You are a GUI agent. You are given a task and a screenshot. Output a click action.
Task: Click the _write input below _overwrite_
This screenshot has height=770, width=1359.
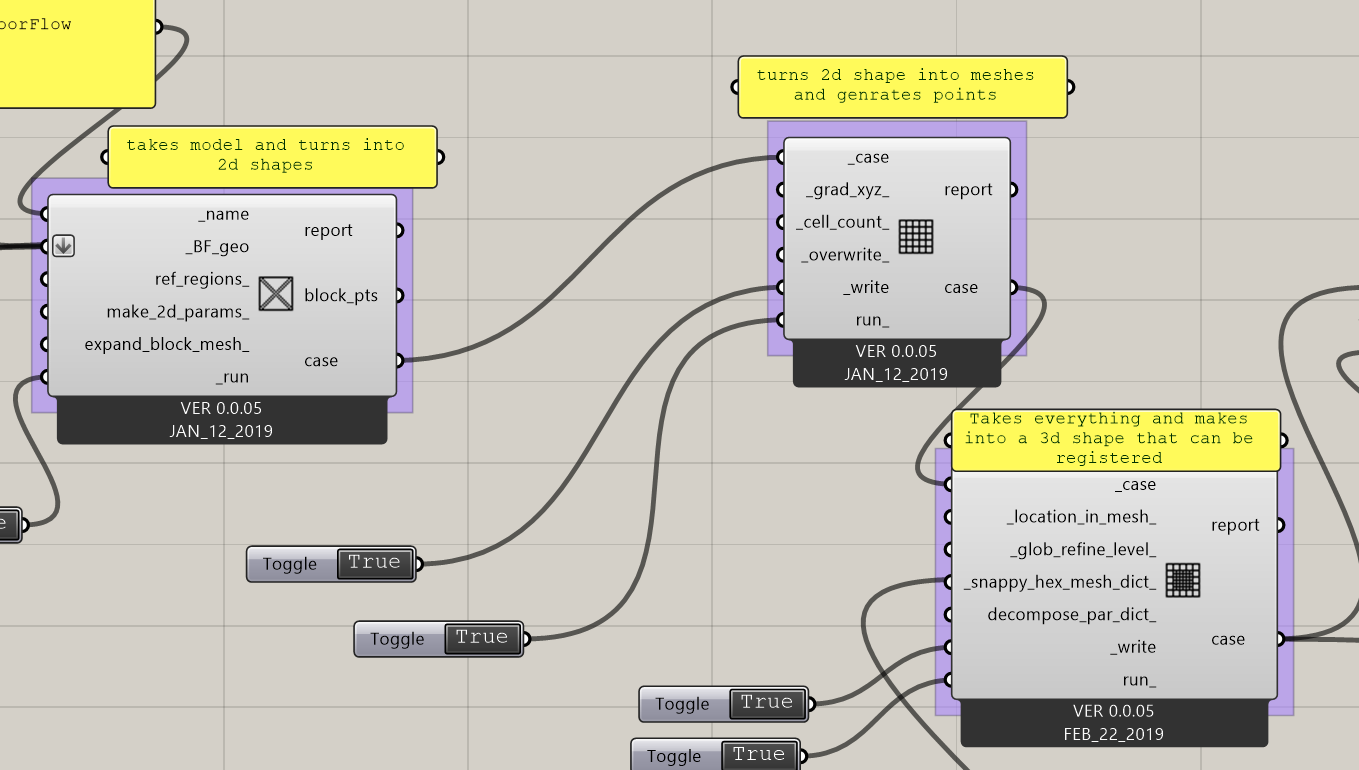point(866,287)
